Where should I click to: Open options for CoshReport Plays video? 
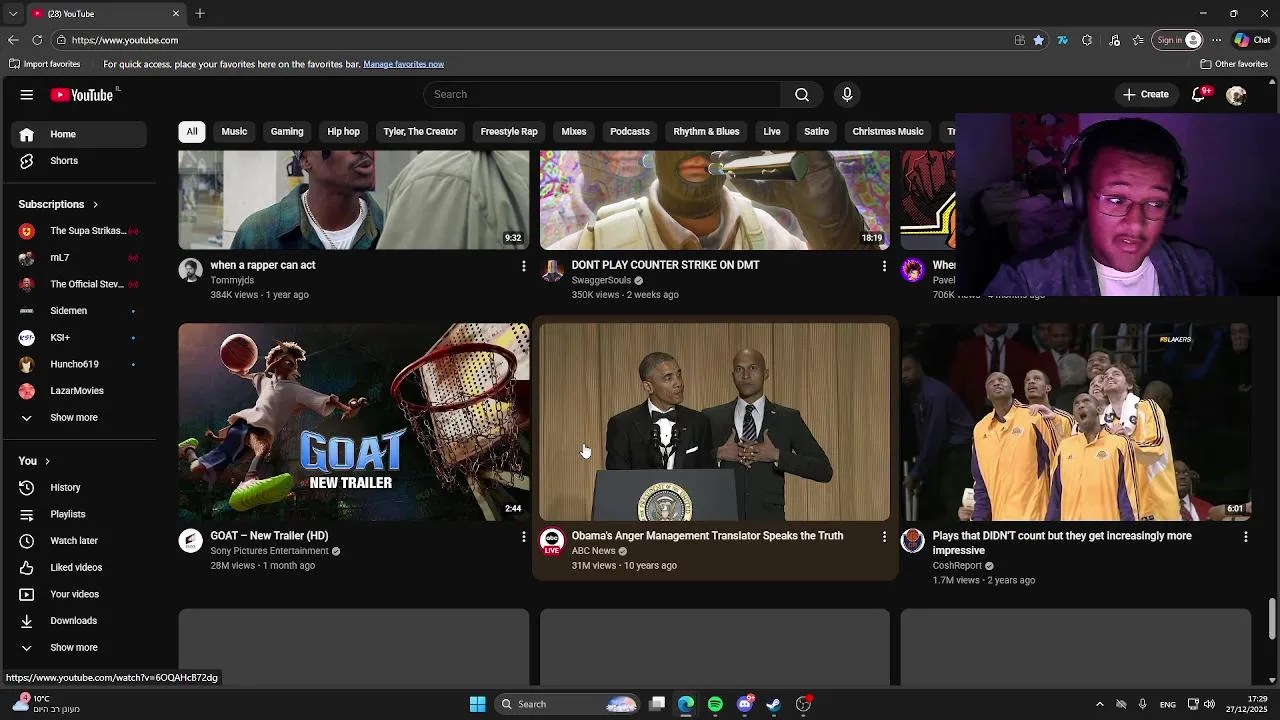(1245, 537)
